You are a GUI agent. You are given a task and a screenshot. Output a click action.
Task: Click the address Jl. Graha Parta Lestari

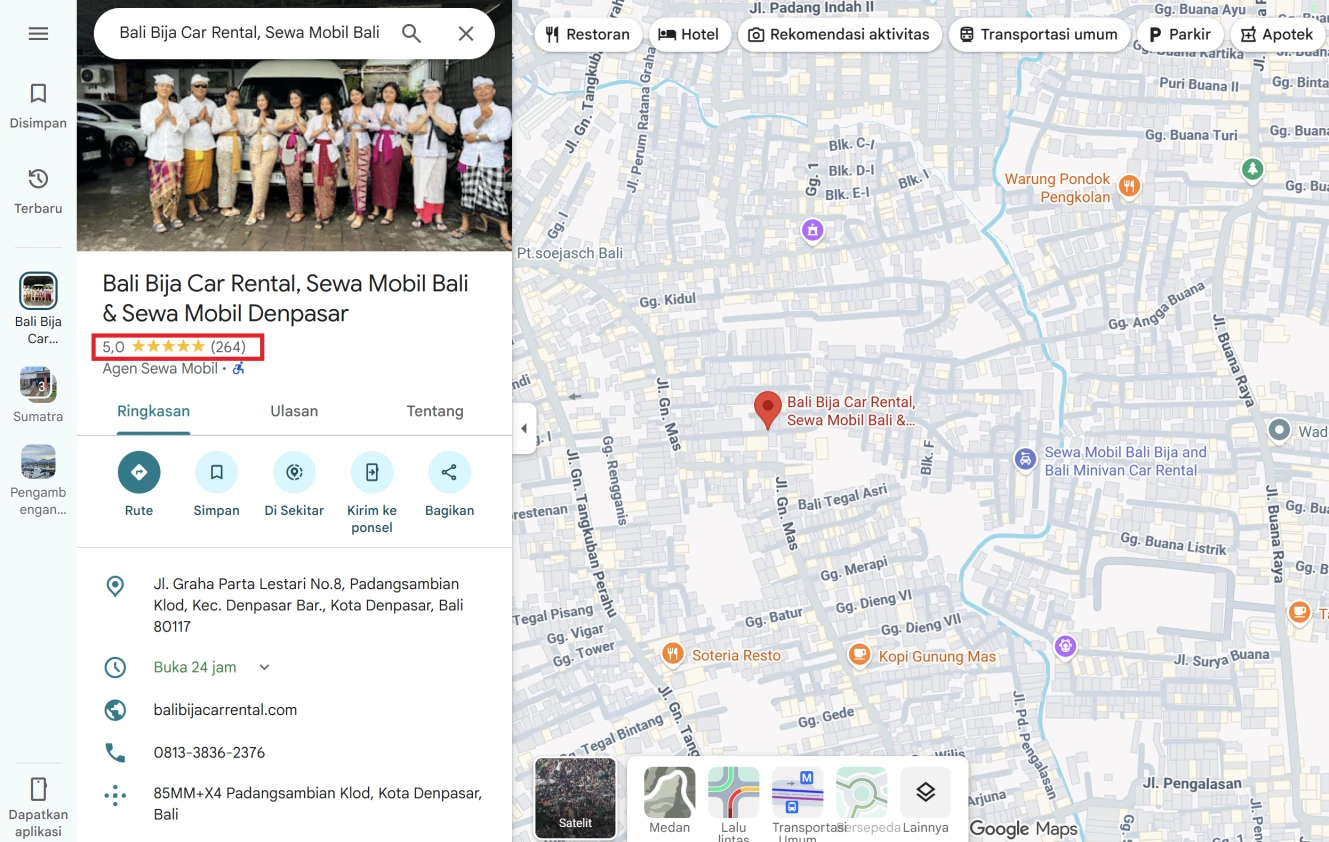point(308,605)
